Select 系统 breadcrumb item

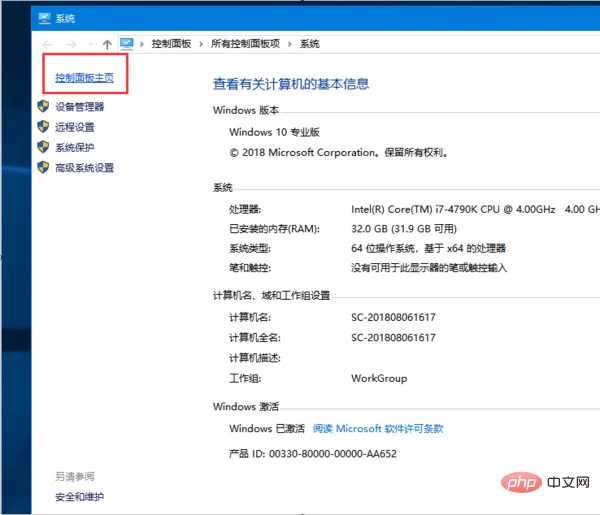click(310, 44)
